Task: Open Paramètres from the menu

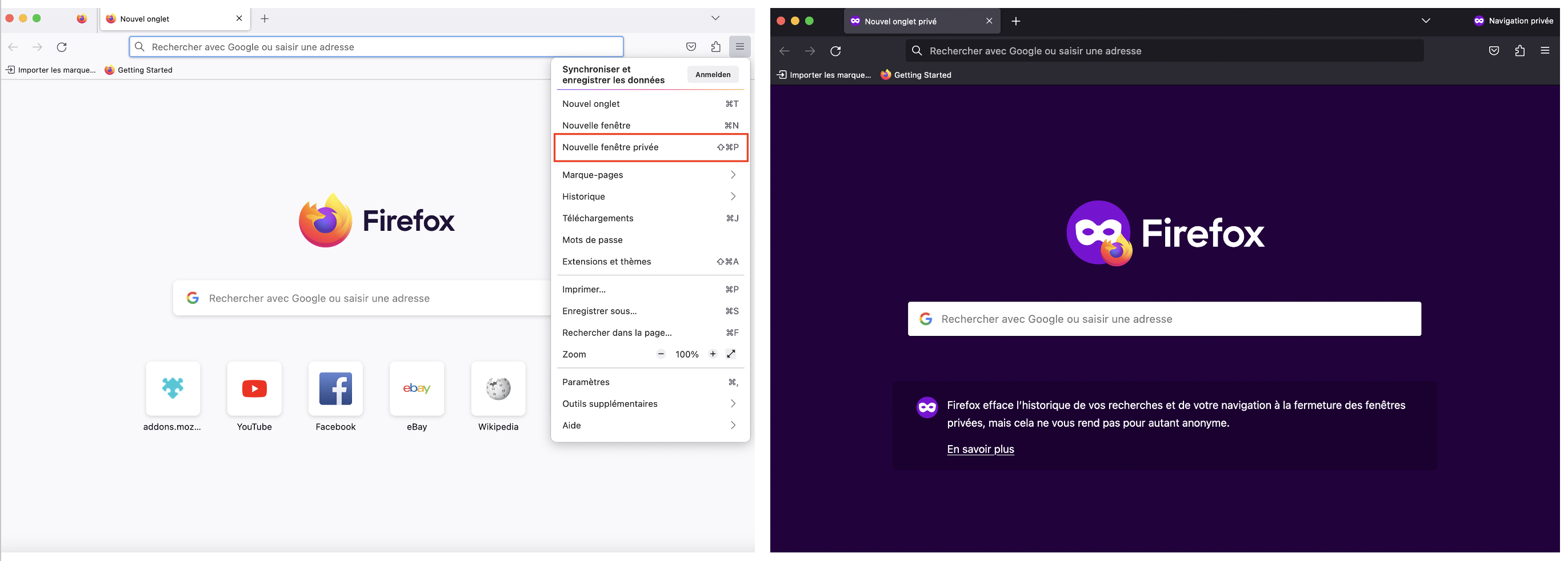Action: [650, 382]
